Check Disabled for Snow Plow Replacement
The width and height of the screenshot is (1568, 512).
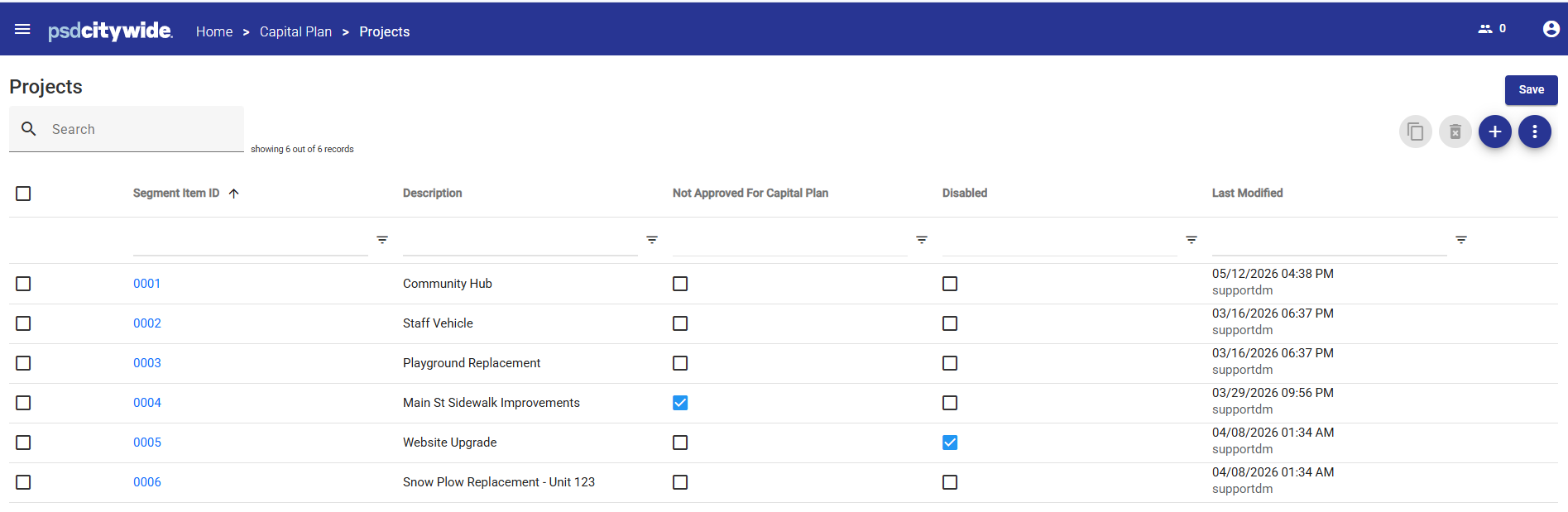950,482
